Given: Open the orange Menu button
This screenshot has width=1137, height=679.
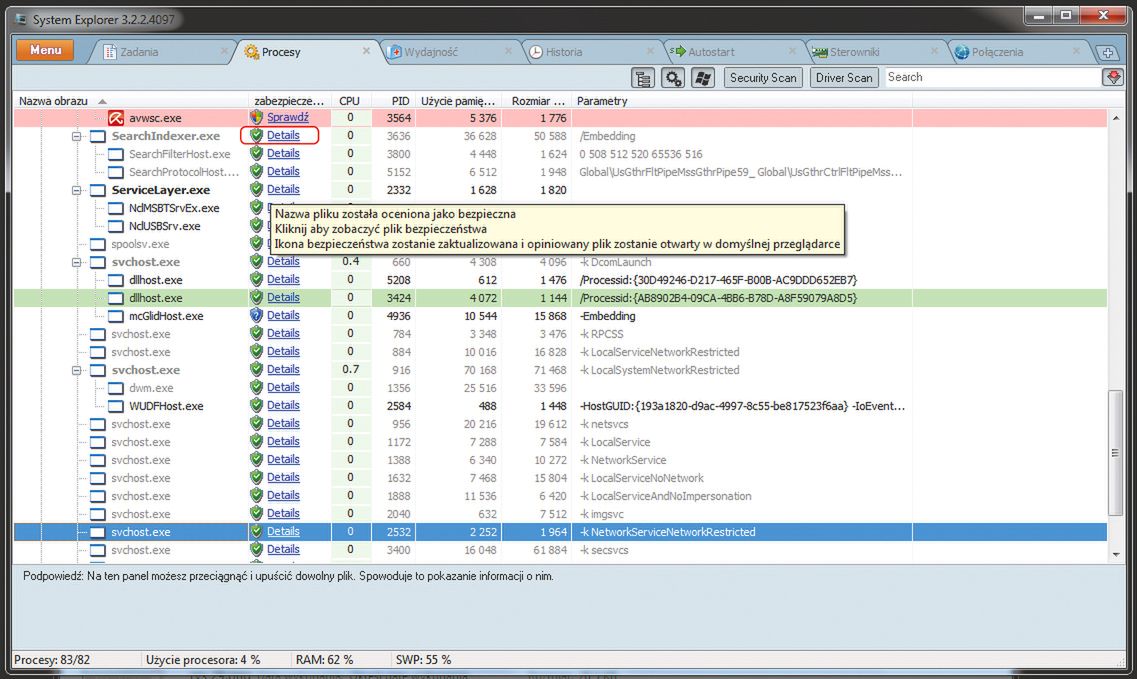Looking at the screenshot, I should [x=45, y=50].
